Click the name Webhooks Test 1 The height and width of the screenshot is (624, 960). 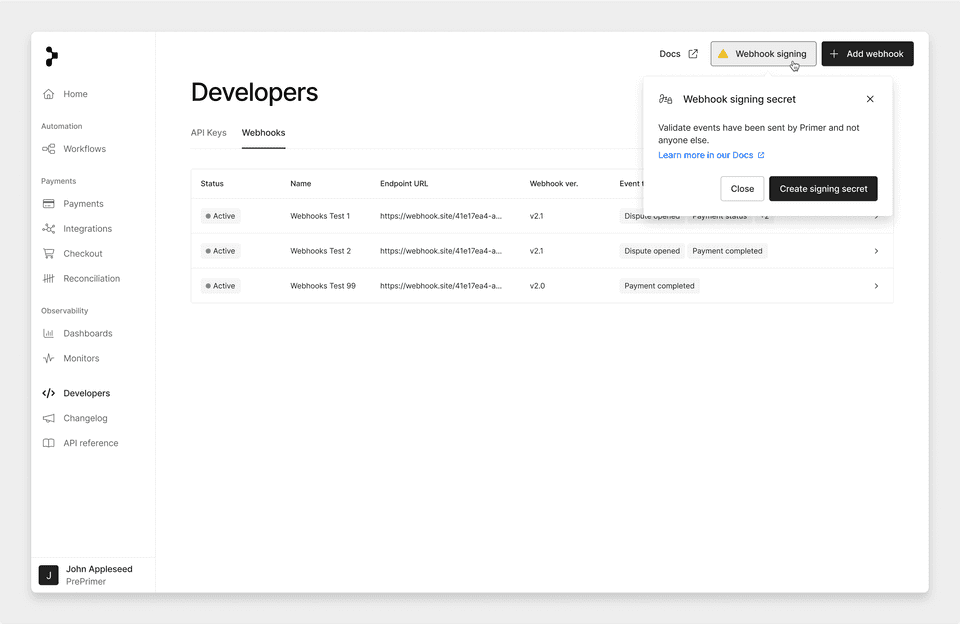click(x=320, y=216)
